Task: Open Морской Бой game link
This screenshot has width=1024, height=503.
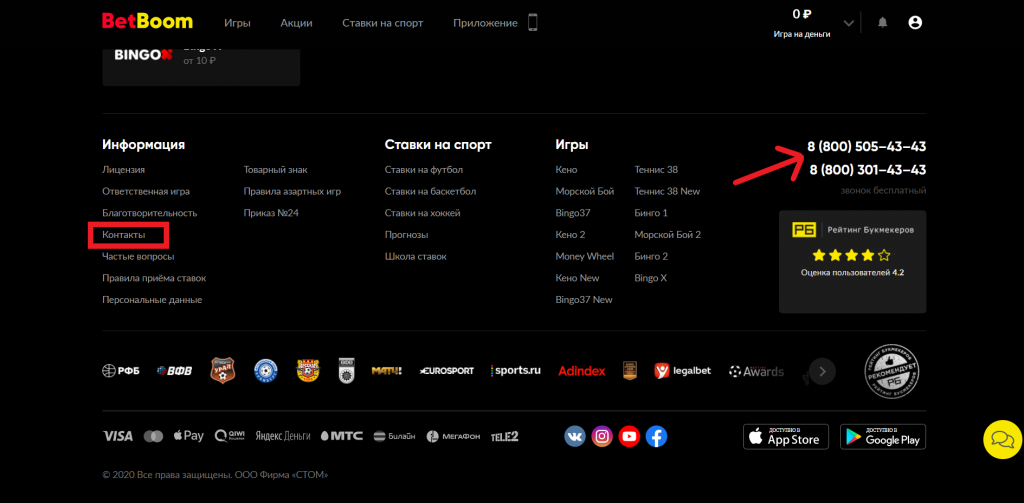Action: coord(584,191)
